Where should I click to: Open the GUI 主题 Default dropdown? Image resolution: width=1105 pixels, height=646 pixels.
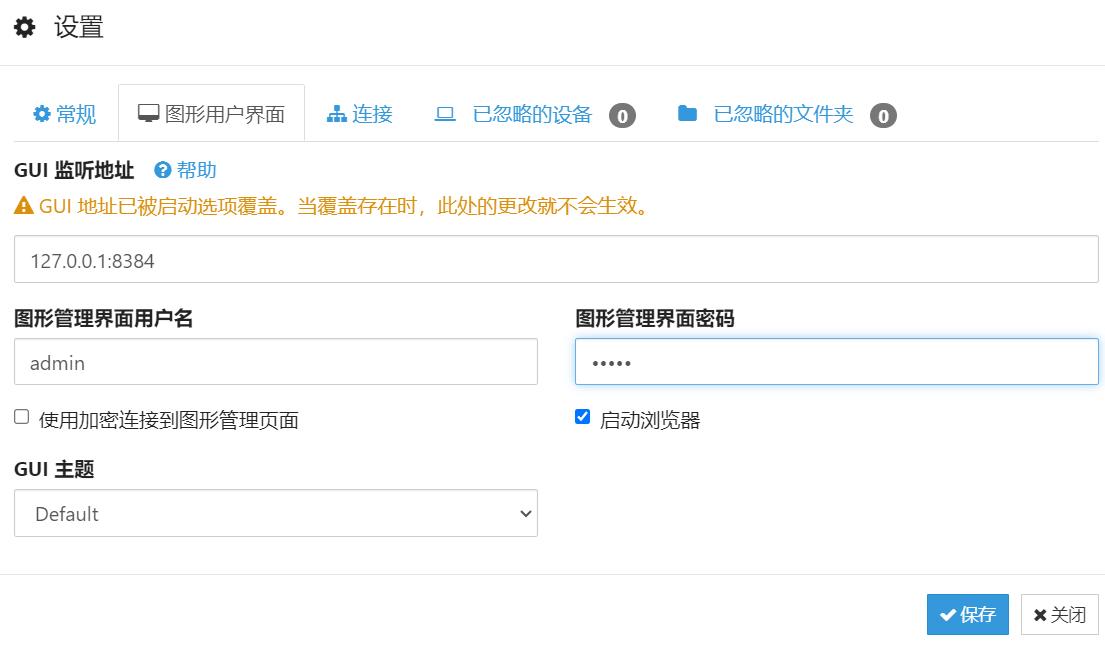pyautogui.click(x=276, y=514)
